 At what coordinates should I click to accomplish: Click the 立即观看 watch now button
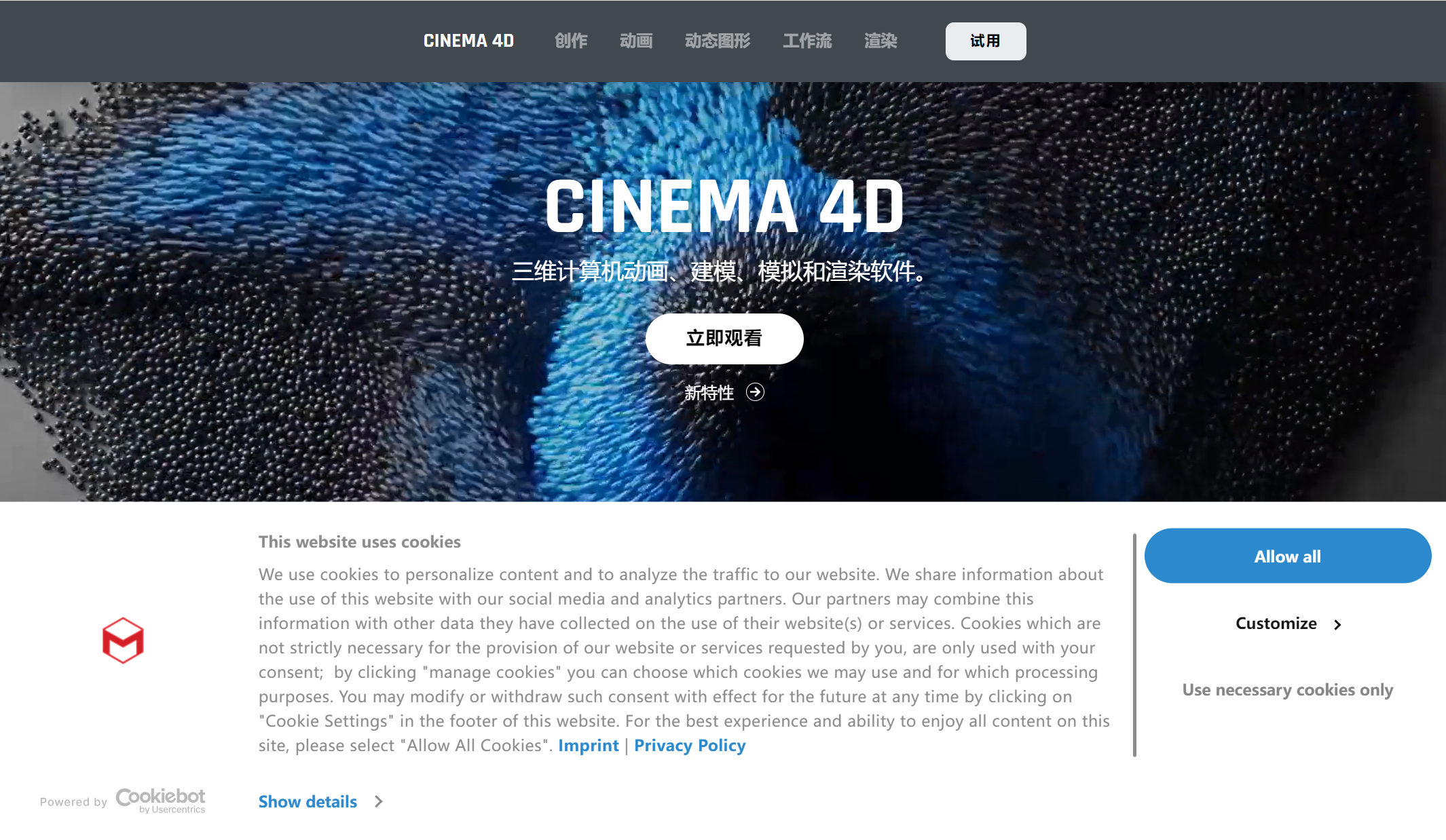point(724,339)
